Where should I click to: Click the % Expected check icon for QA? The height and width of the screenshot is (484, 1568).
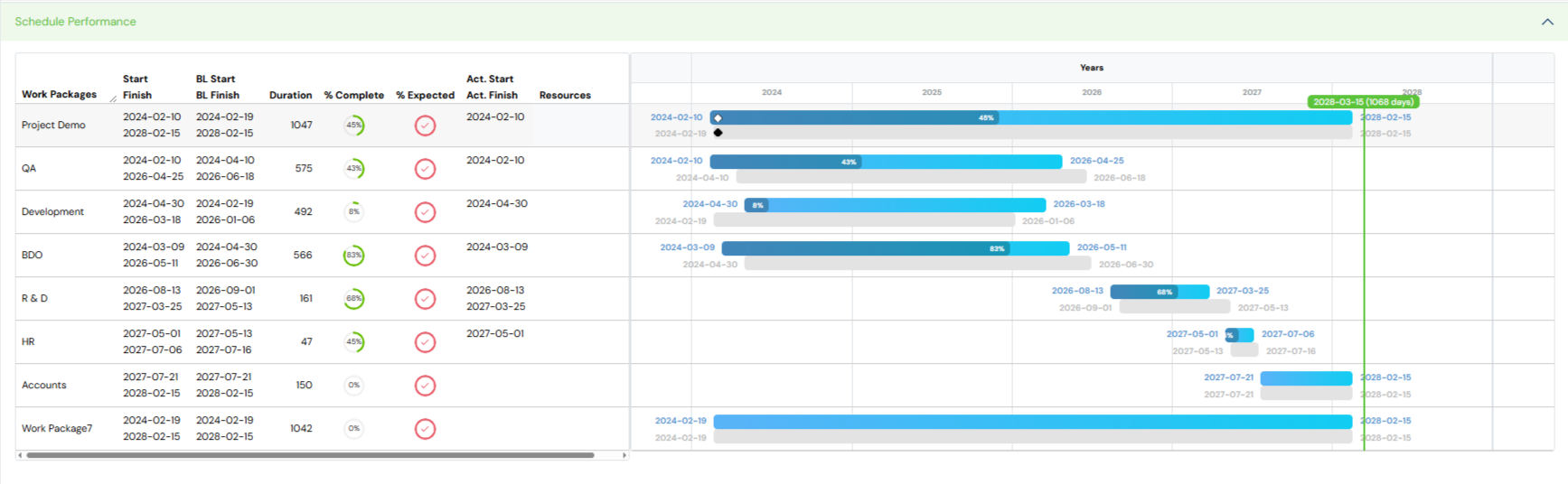coord(425,169)
